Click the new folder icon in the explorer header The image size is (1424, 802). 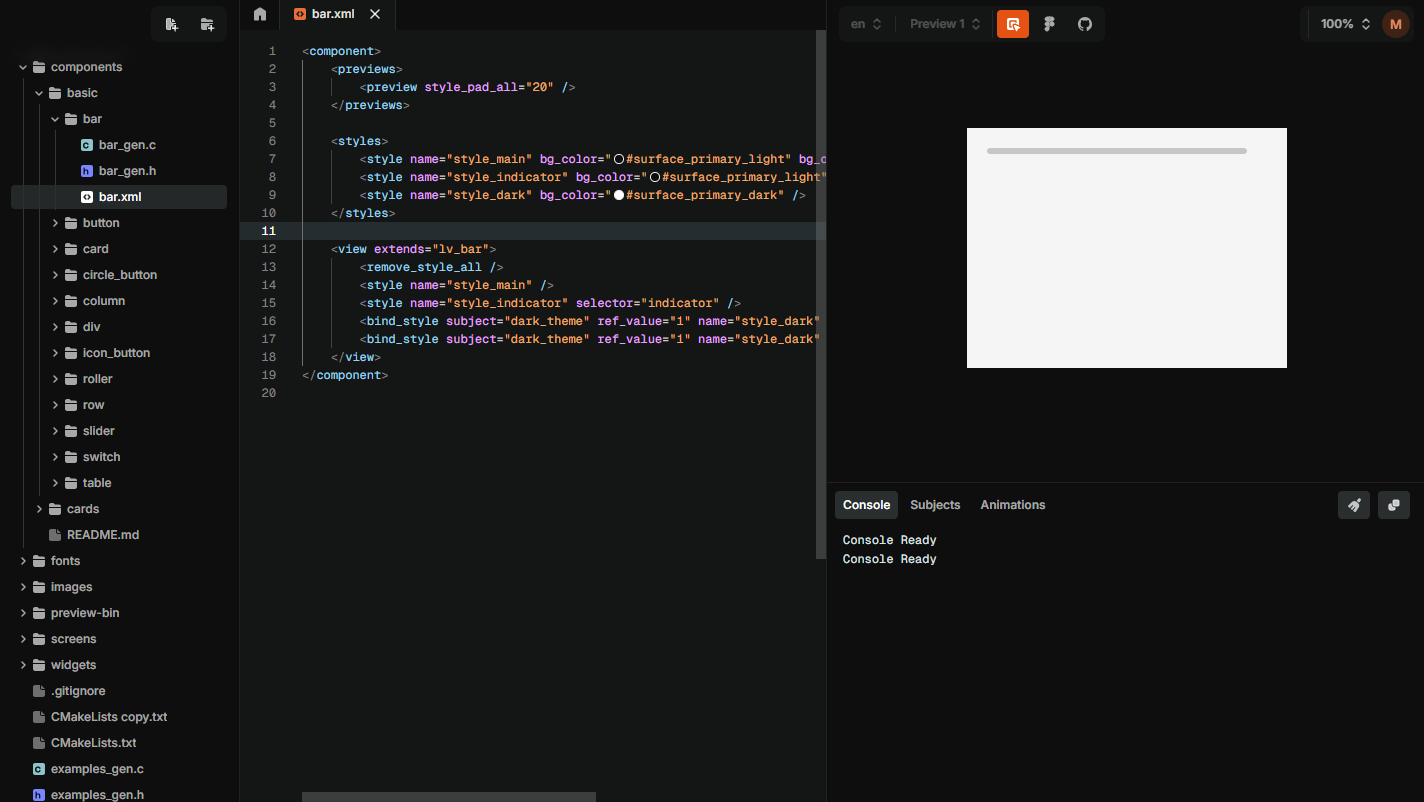(x=207, y=24)
